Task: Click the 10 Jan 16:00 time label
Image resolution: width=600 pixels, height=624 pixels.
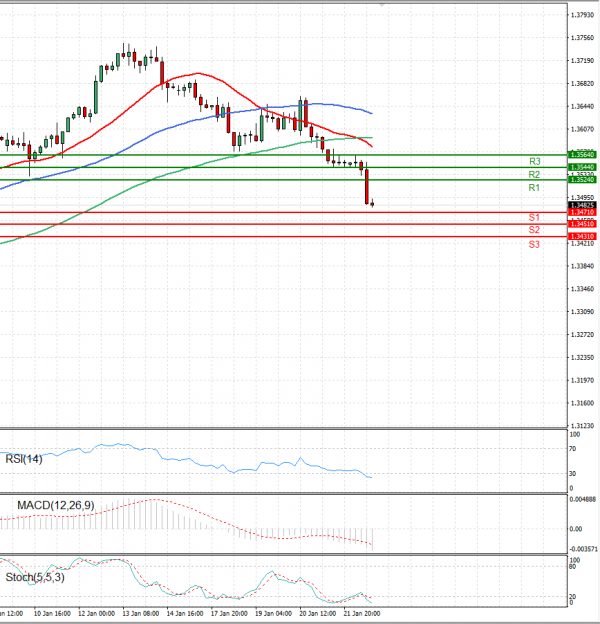Action: click(53, 613)
